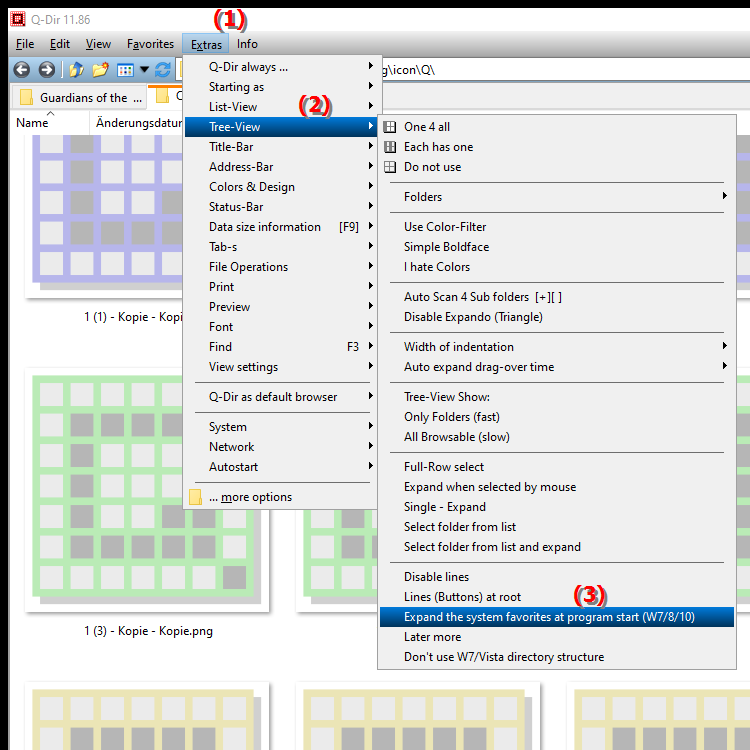This screenshot has height=750, width=750.
Task: Click the Forward navigation arrow
Action: 46,70
